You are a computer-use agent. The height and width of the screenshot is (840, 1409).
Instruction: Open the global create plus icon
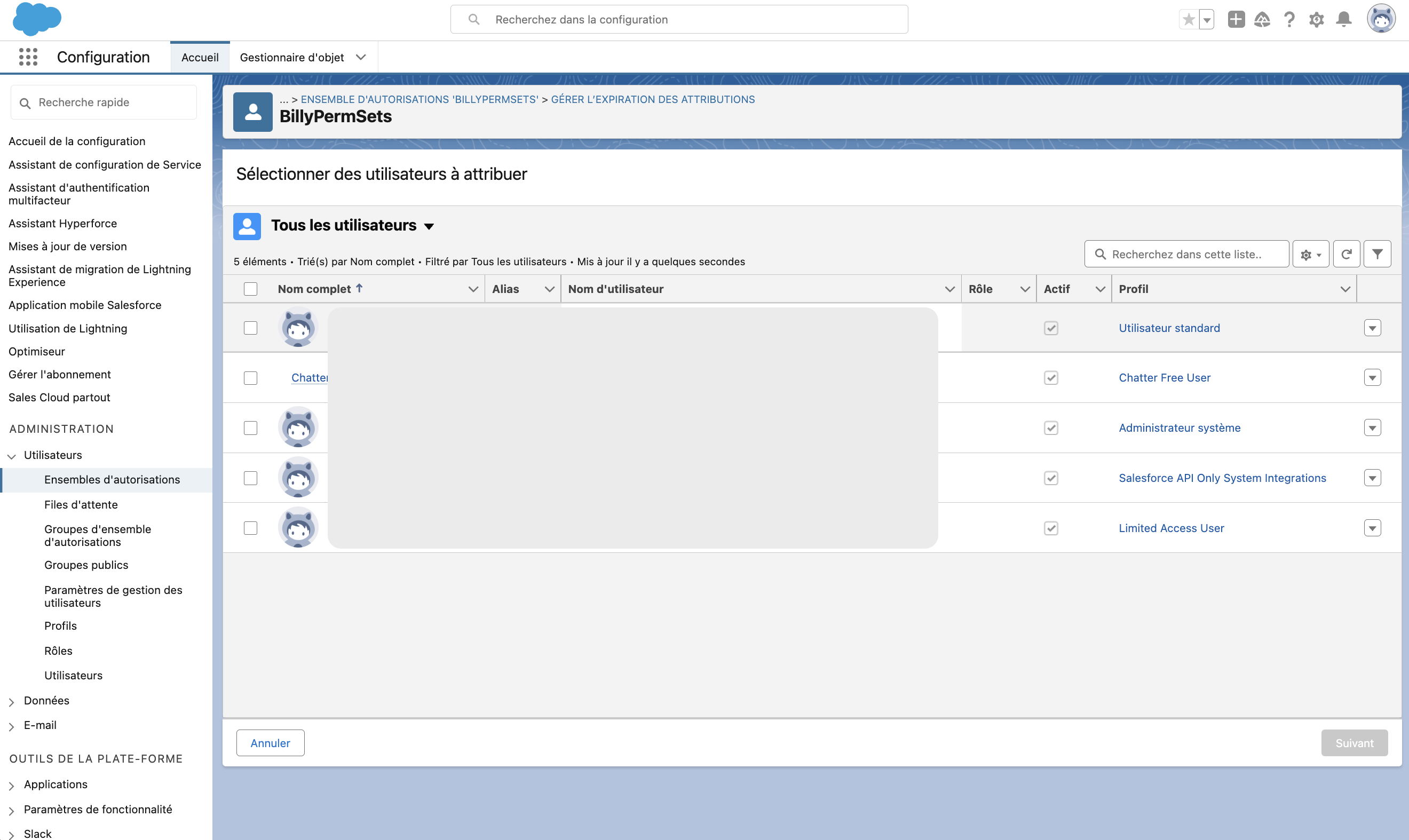[x=1236, y=20]
